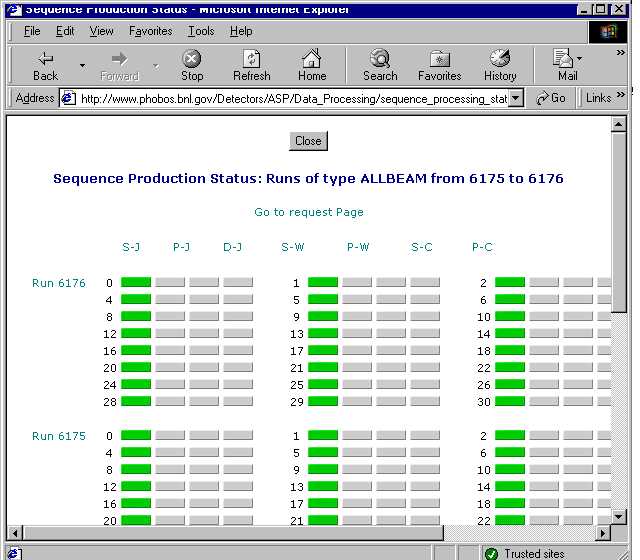Reload the page with Refresh icon

coord(251,59)
